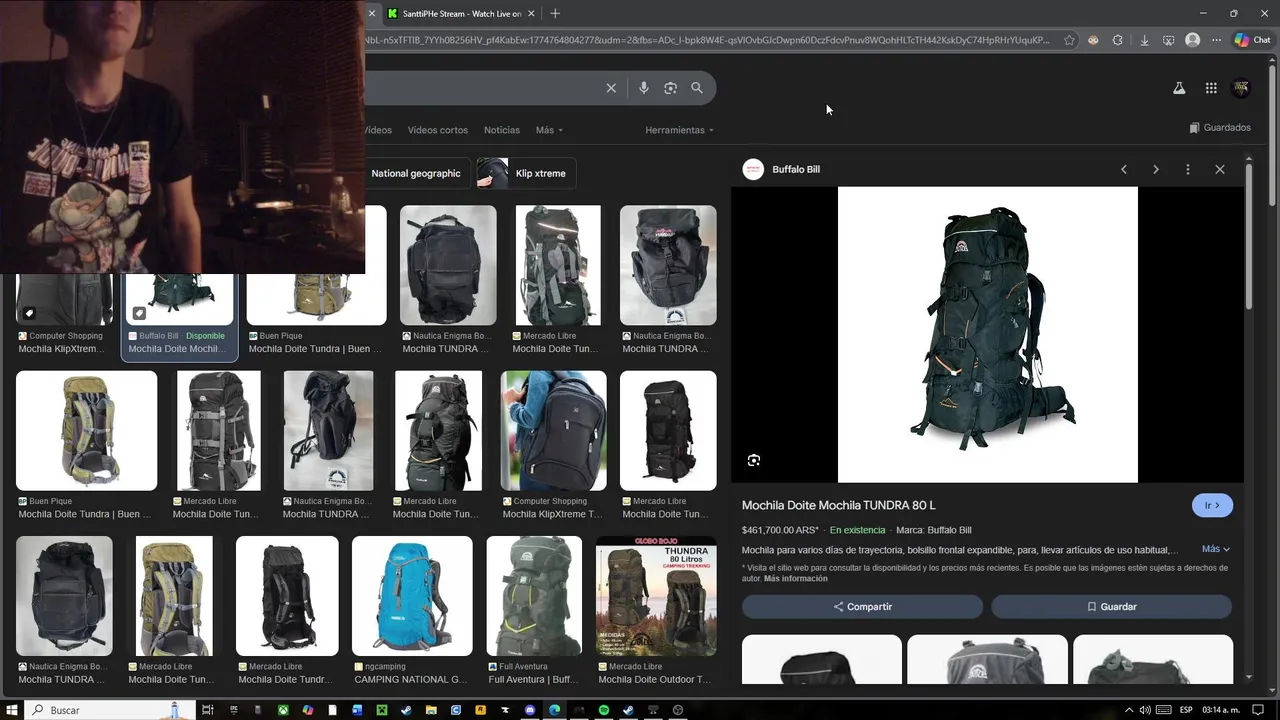Click the browser address bar URL
The image size is (1280, 720).
(708, 40)
